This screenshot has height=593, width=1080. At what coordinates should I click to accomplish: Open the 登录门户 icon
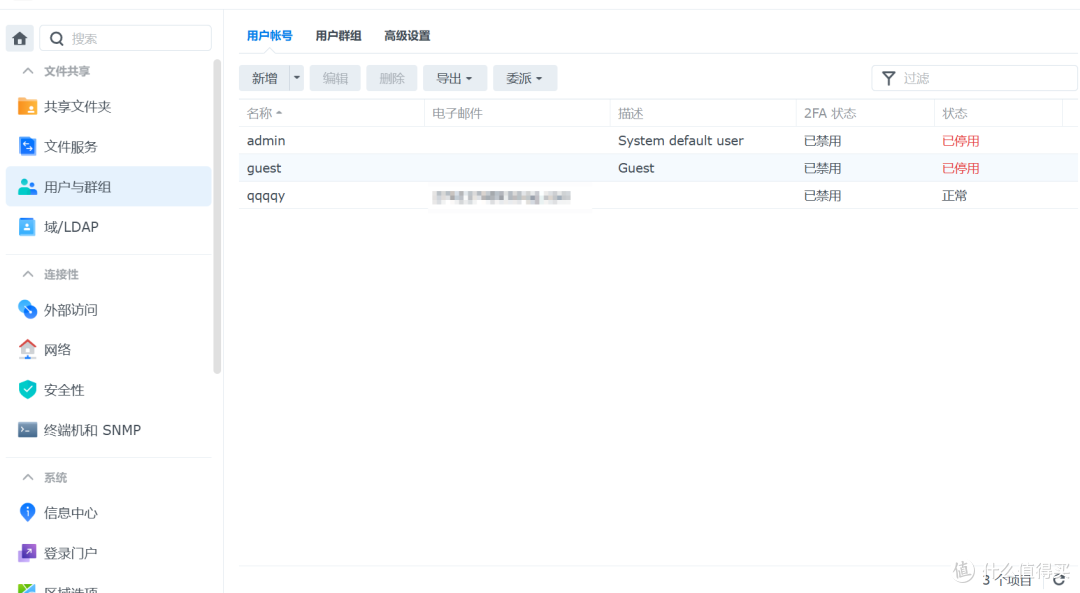[27, 552]
